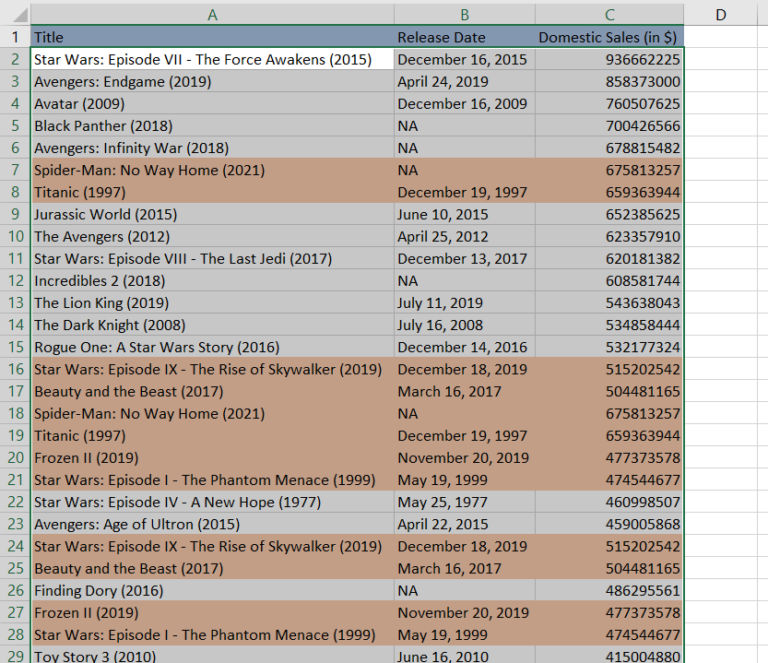768x663 pixels.
Task: Click the Avengers: Endgame (2019) cell
Action: (x=211, y=82)
